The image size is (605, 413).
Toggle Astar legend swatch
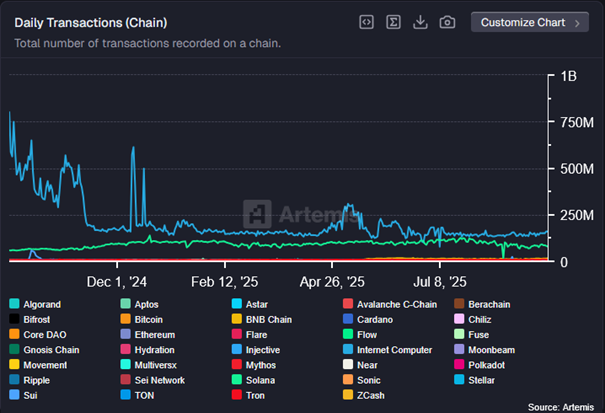coord(237,304)
